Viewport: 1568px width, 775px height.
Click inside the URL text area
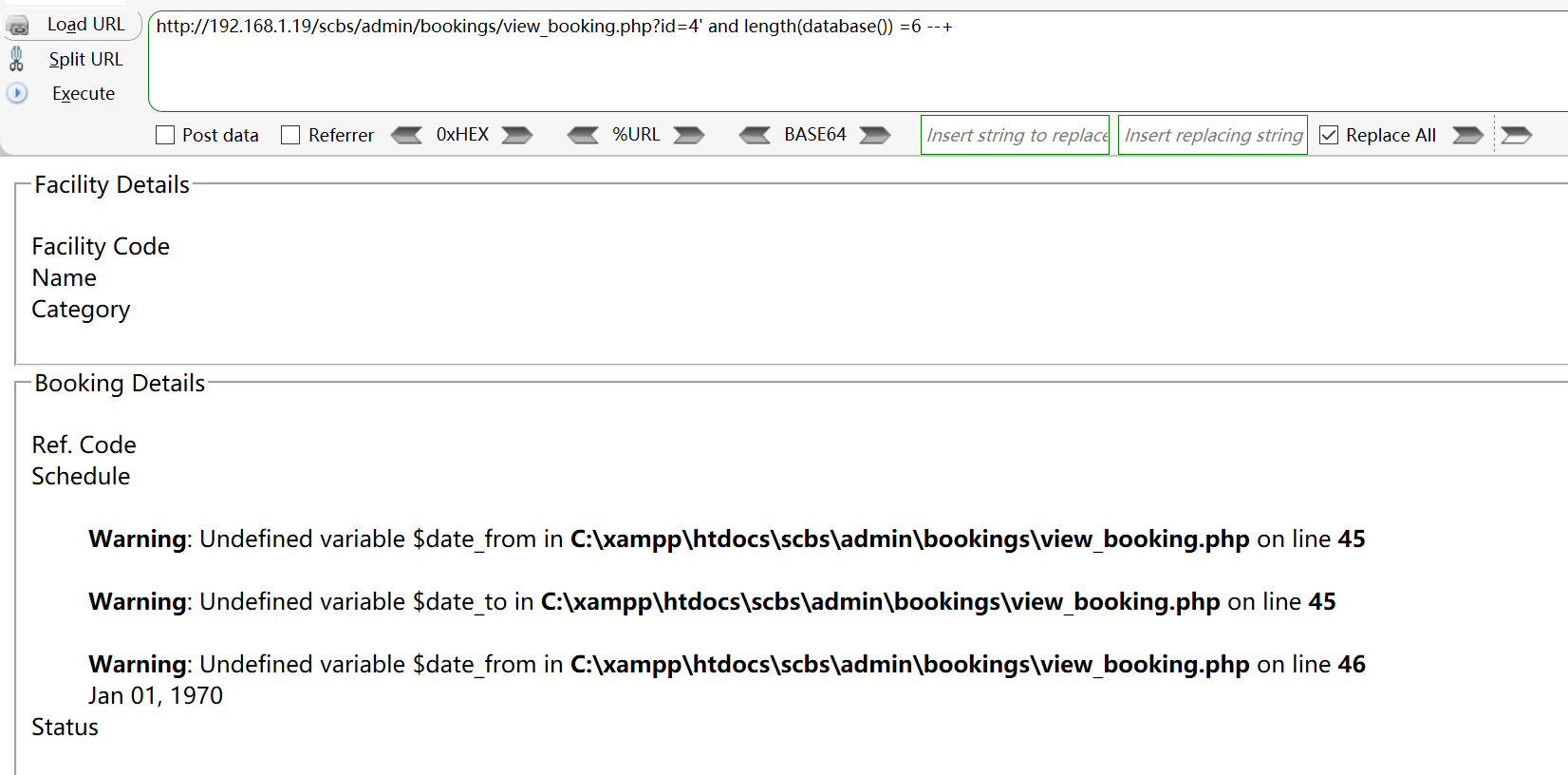[x=858, y=62]
